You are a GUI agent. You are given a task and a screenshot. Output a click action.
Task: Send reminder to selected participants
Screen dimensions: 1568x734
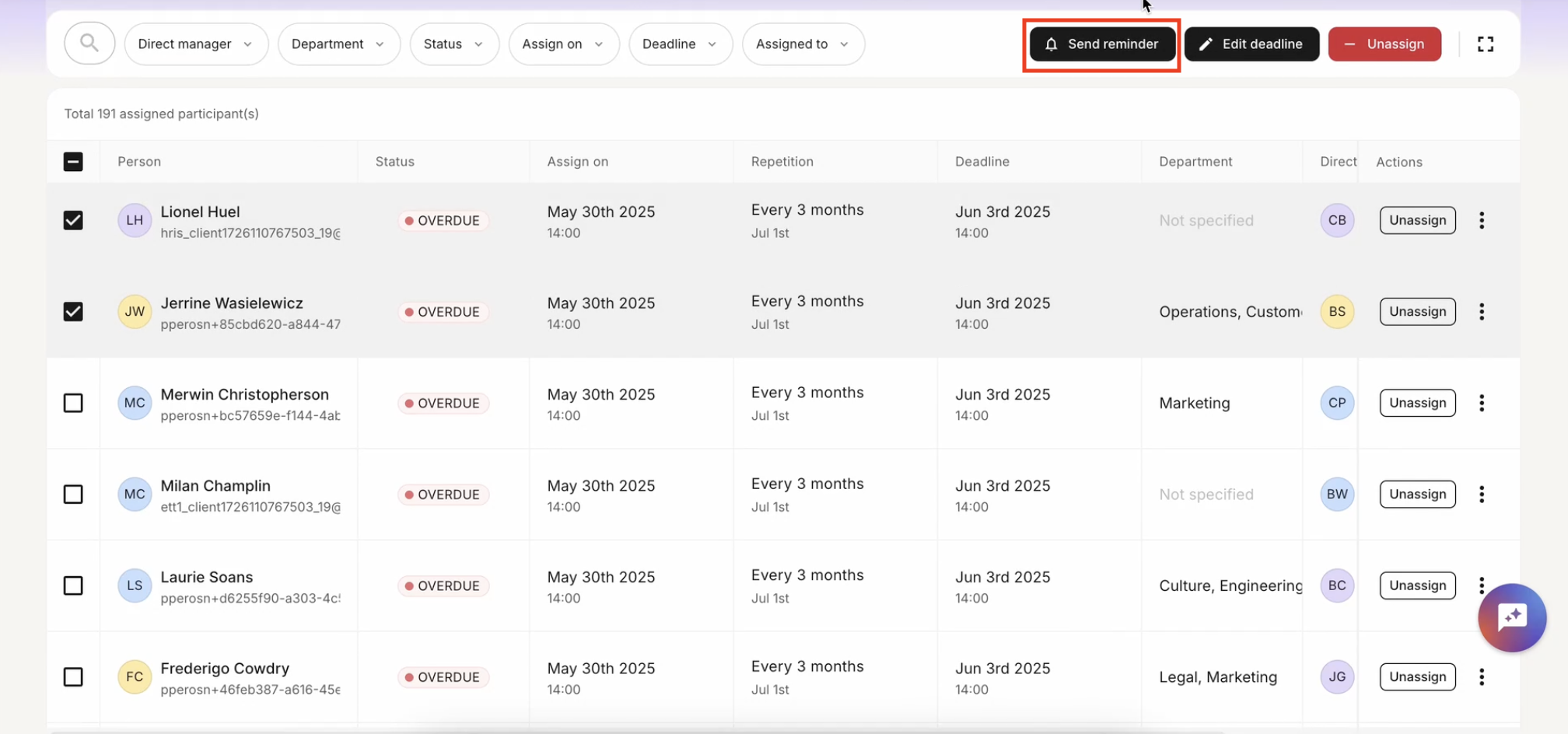point(1101,44)
